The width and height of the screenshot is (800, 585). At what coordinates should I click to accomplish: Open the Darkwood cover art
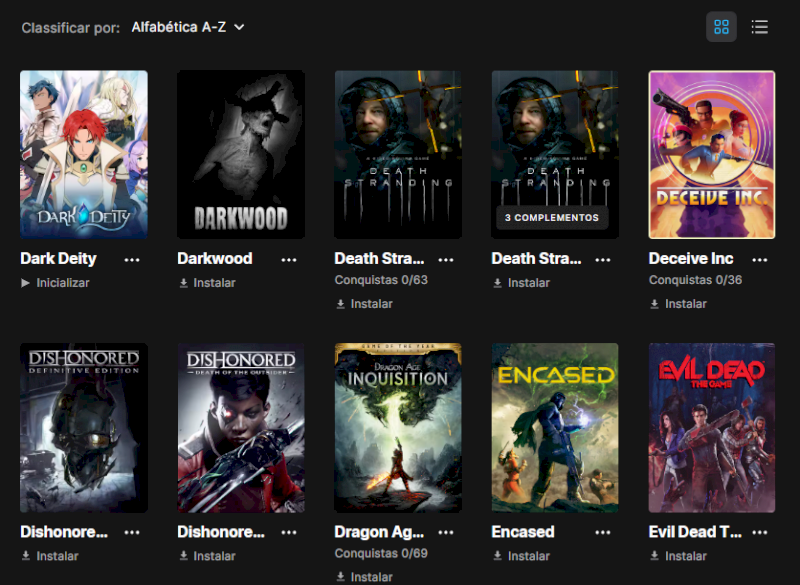pos(241,155)
